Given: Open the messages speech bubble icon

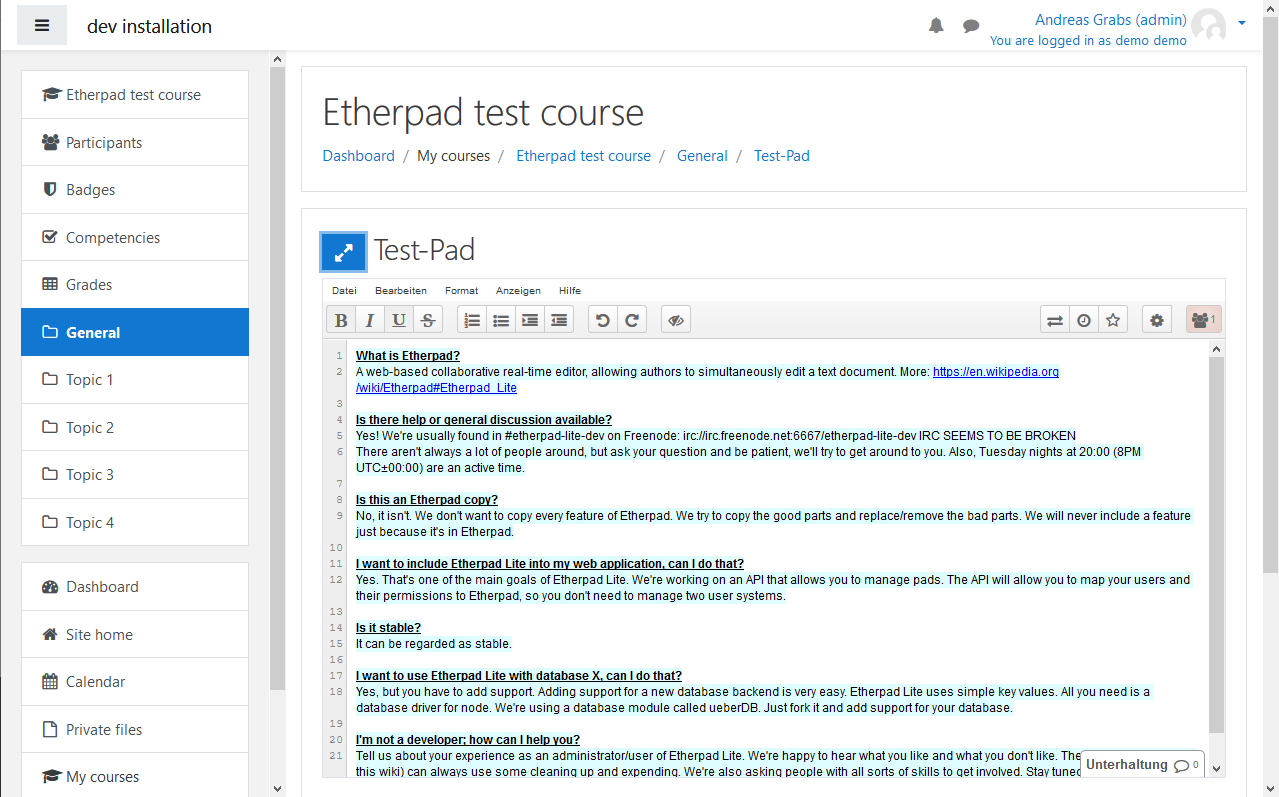Looking at the screenshot, I should click(x=971, y=26).
